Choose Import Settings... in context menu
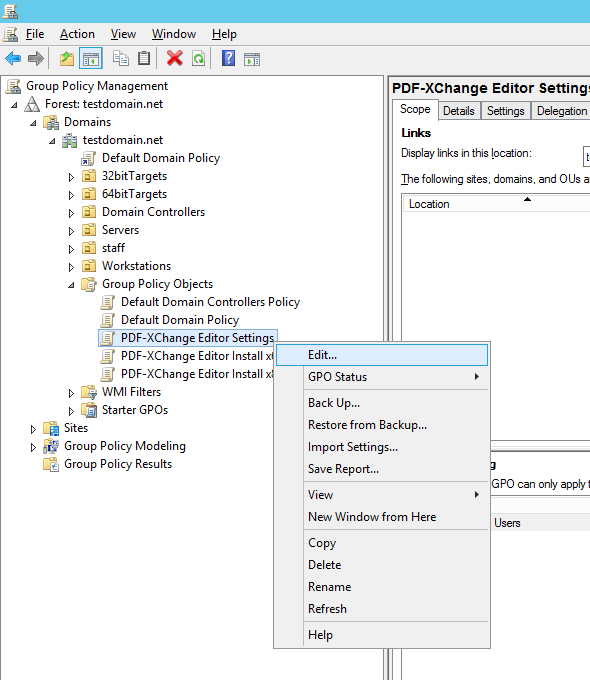 (x=382, y=447)
